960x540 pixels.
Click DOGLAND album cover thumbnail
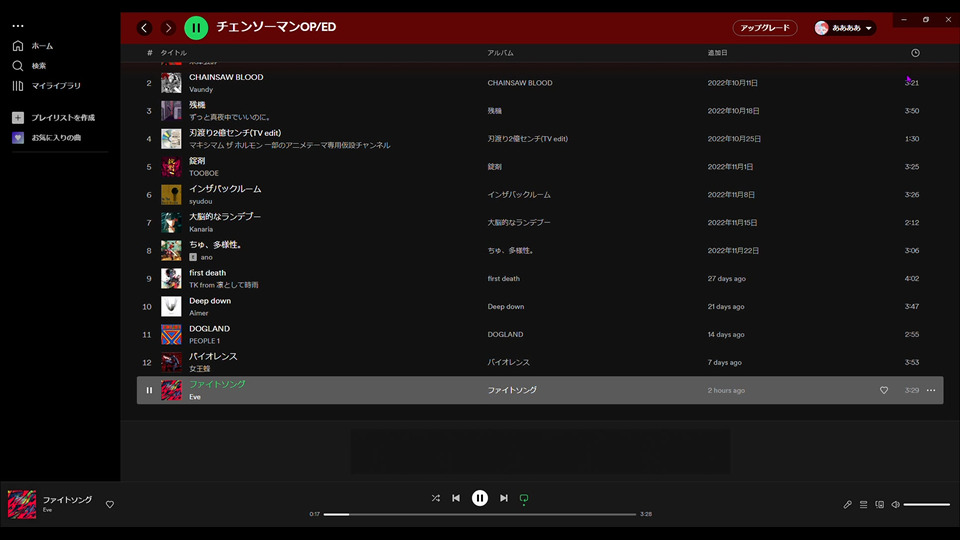171,334
